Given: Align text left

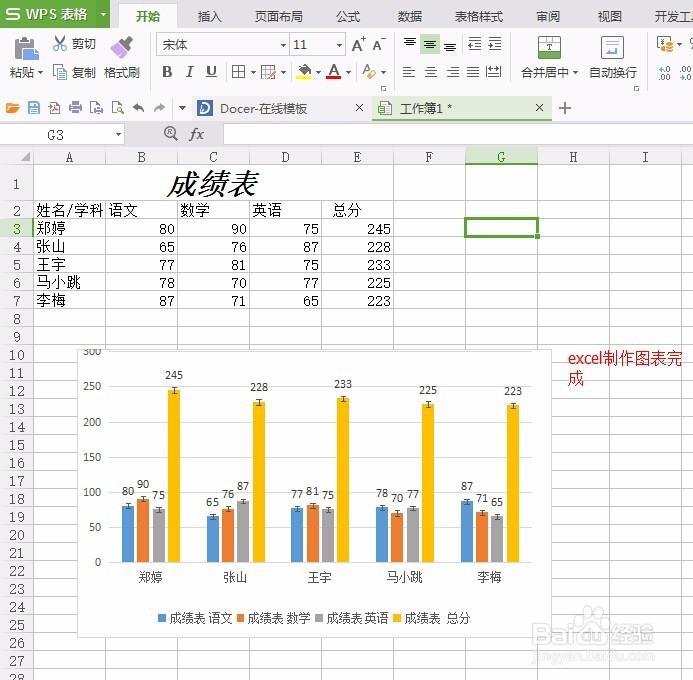Looking at the screenshot, I should tap(409, 72).
